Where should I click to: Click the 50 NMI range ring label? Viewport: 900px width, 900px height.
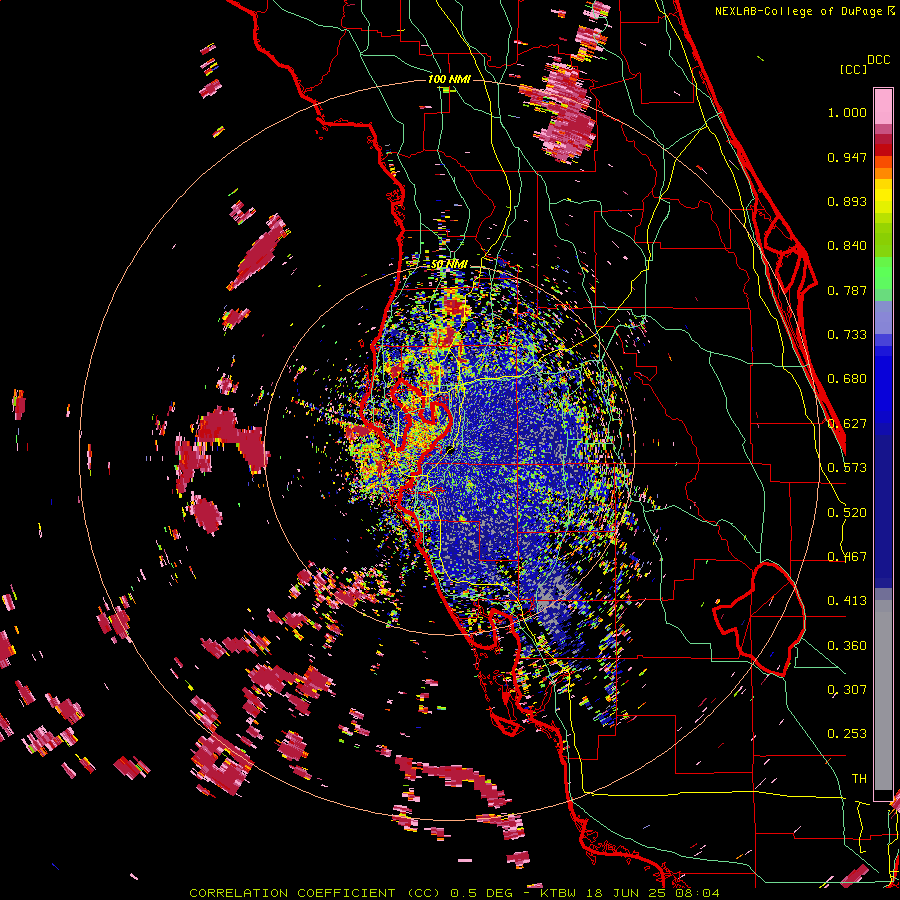pos(449,265)
